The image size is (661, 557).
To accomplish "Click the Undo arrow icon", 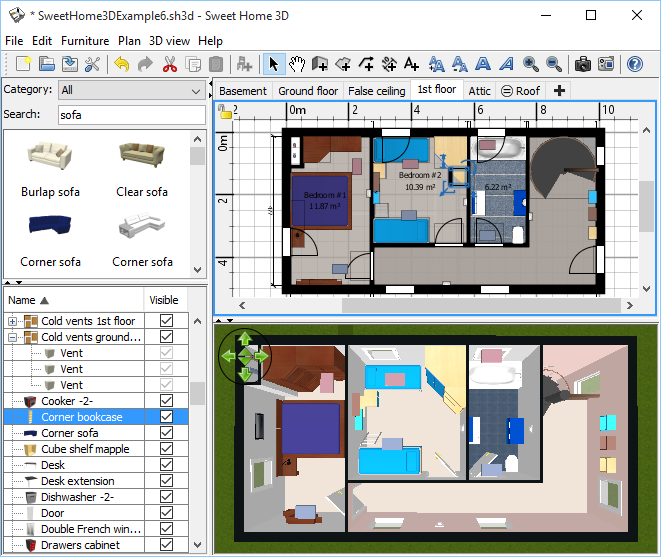I will tap(121, 65).
